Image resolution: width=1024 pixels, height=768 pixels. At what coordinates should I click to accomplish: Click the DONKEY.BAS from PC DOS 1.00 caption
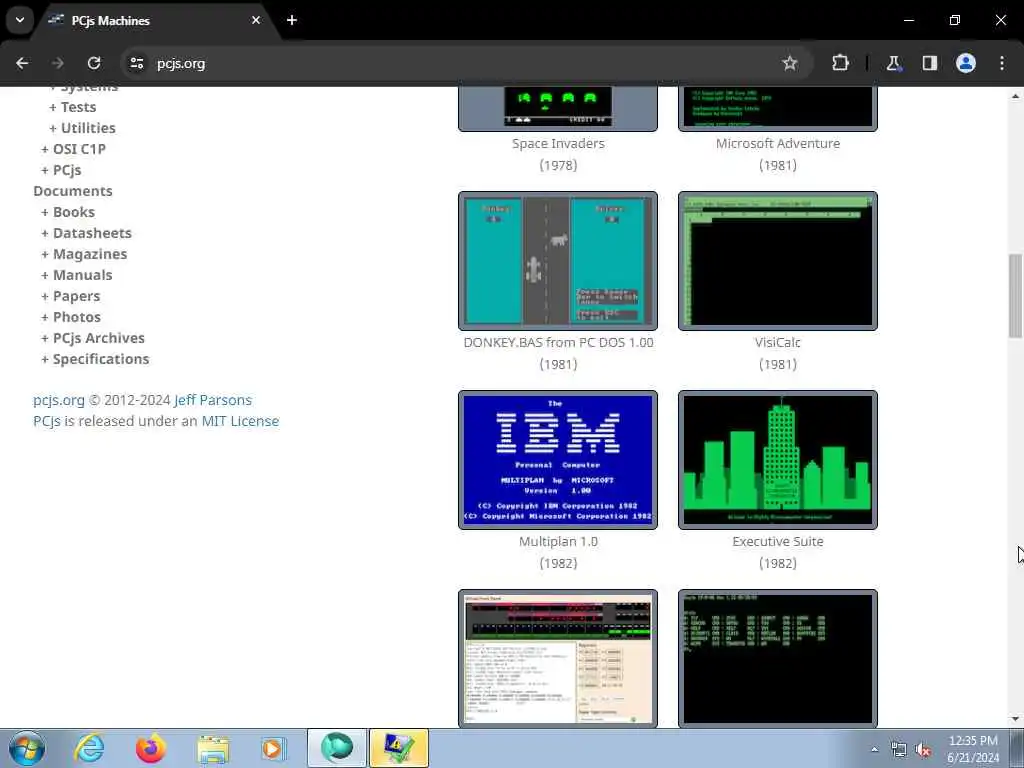point(558,342)
